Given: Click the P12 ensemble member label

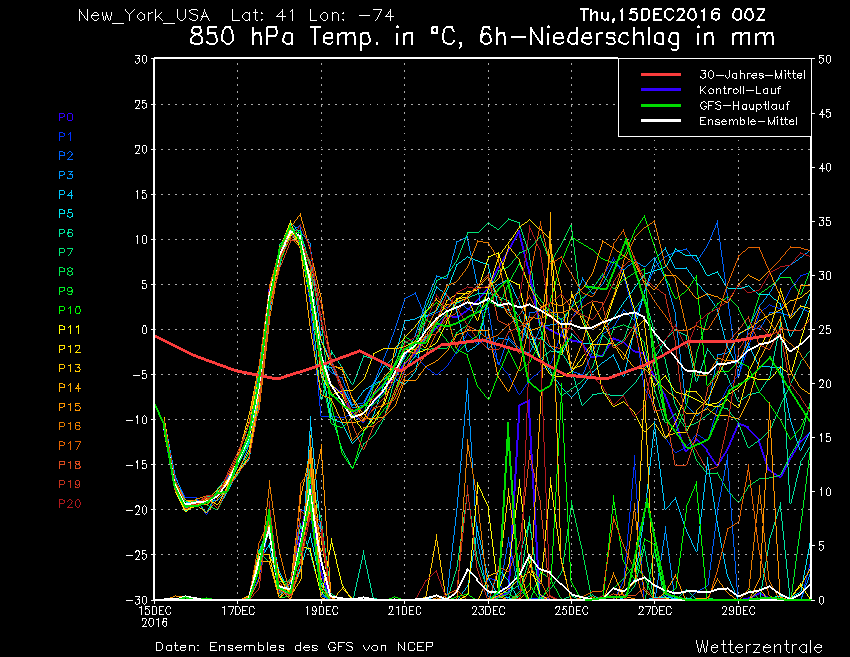Looking at the screenshot, I should tap(69, 349).
